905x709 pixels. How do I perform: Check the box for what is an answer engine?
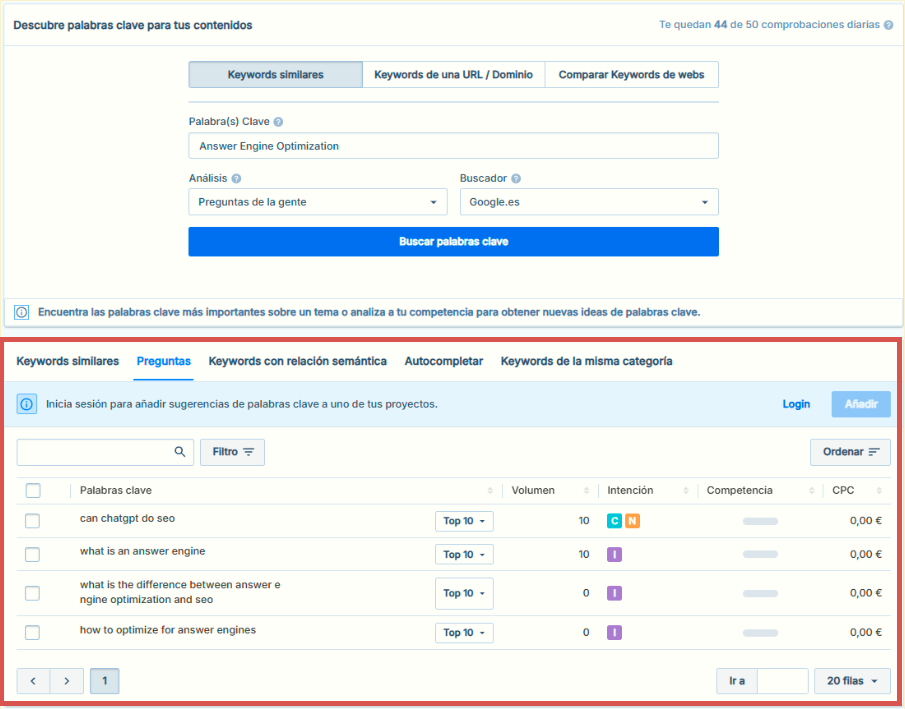point(32,554)
